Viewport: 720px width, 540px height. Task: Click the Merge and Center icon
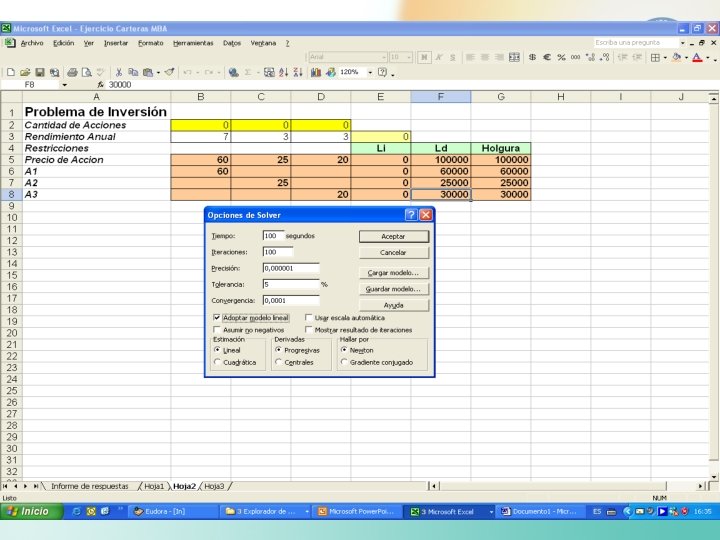point(515,57)
